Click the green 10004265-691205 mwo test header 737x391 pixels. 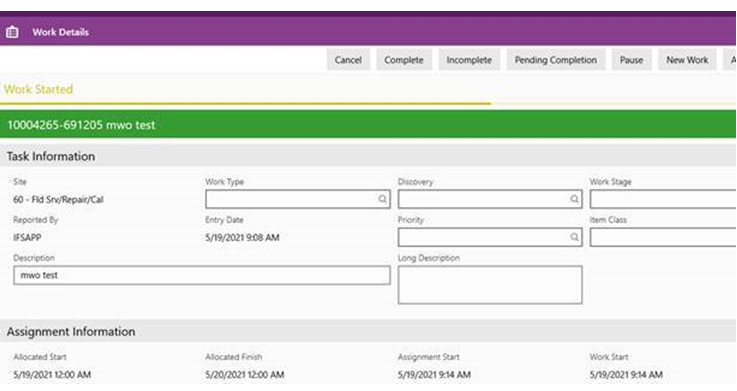pos(368,125)
